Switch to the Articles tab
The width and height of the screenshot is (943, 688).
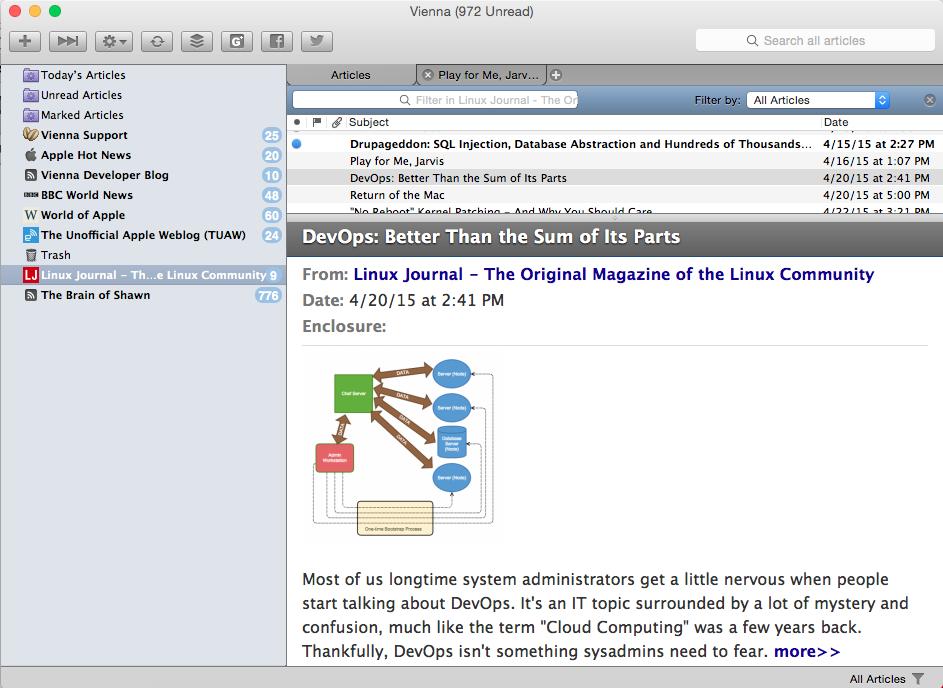pyautogui.click(x=351, y=75)
